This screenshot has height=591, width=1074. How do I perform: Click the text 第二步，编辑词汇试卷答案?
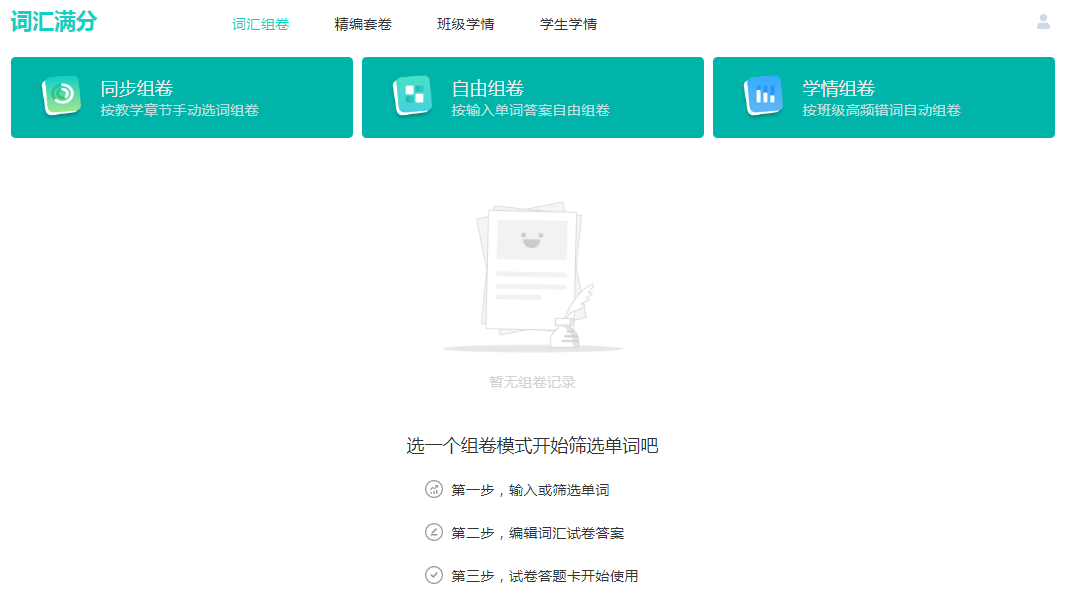[538, 533]
